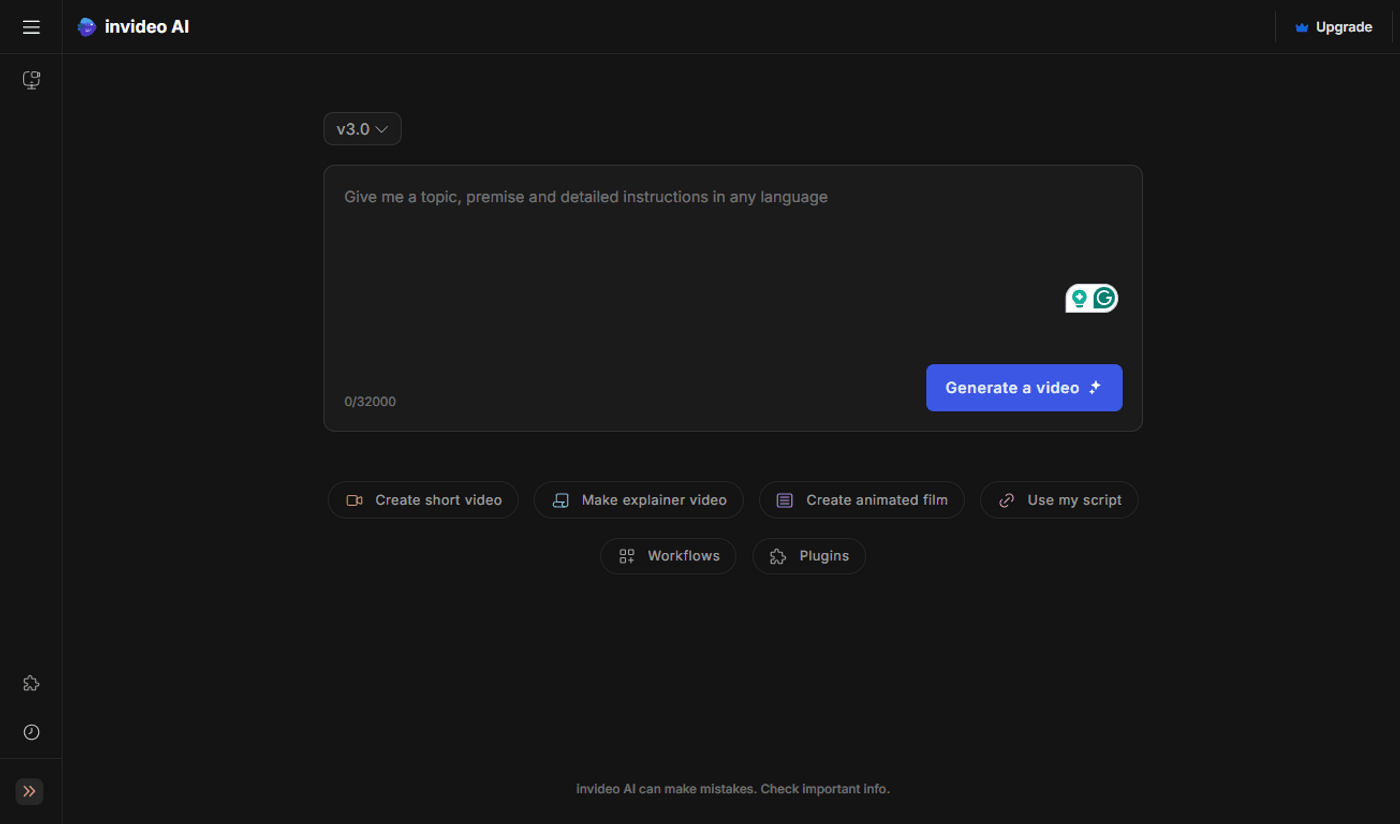Click the Generate a video button

tap(1023, 388)
